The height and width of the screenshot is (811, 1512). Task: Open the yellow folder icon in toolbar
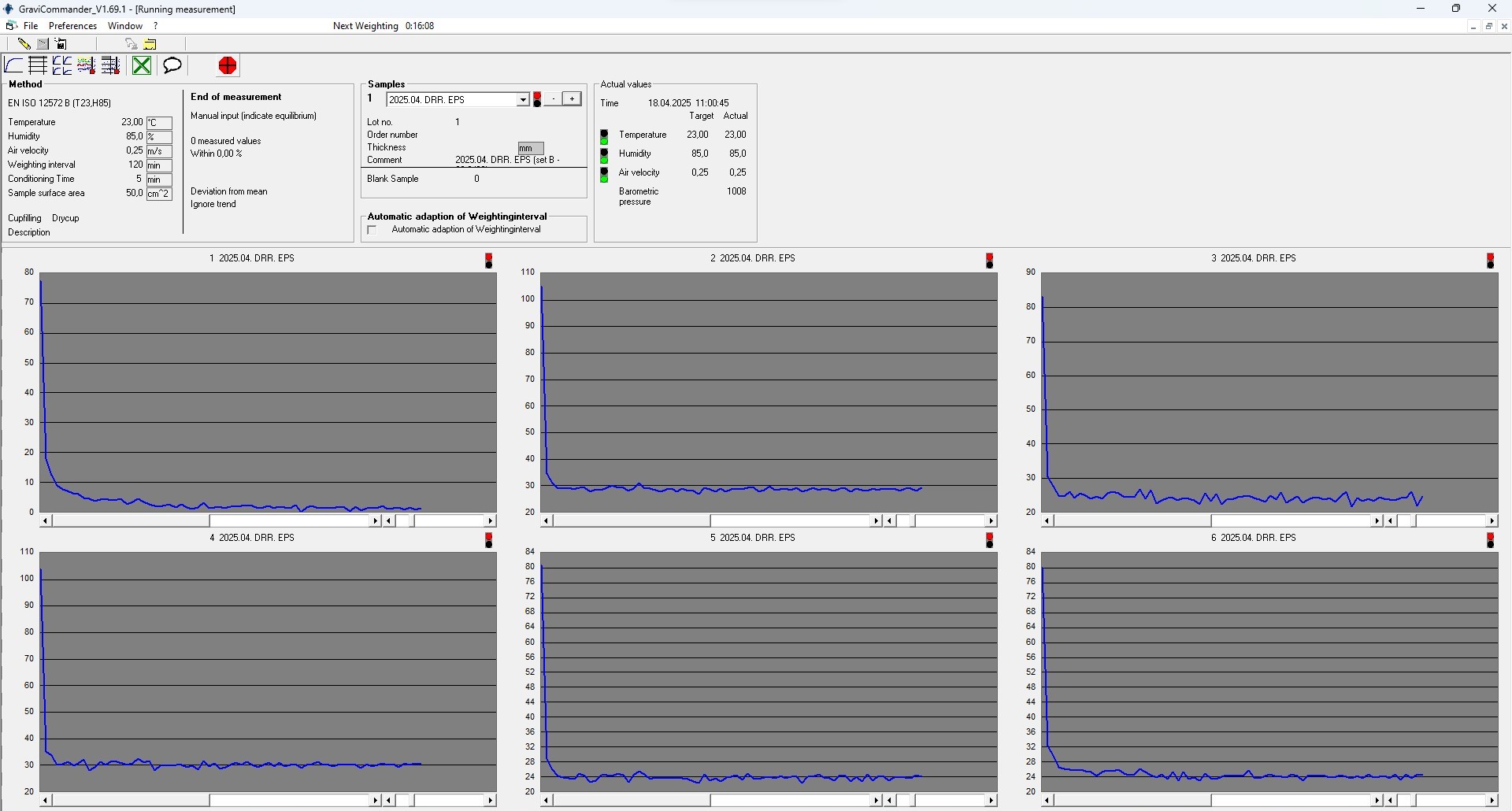150,44
